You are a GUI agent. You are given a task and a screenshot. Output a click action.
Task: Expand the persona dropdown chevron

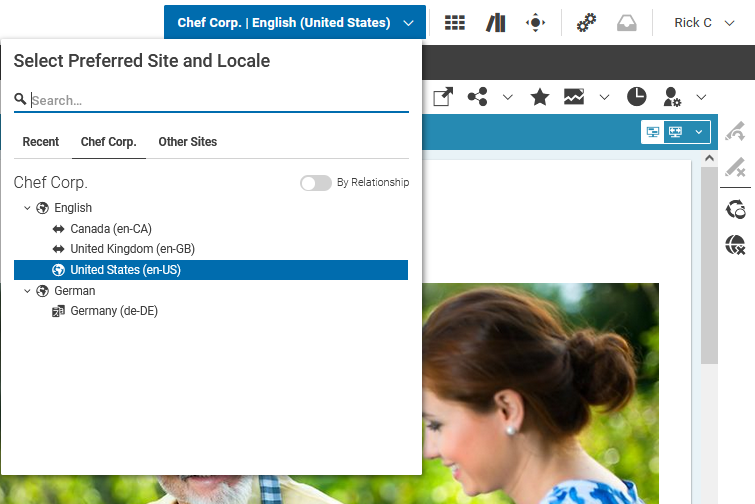click(701, 97)
